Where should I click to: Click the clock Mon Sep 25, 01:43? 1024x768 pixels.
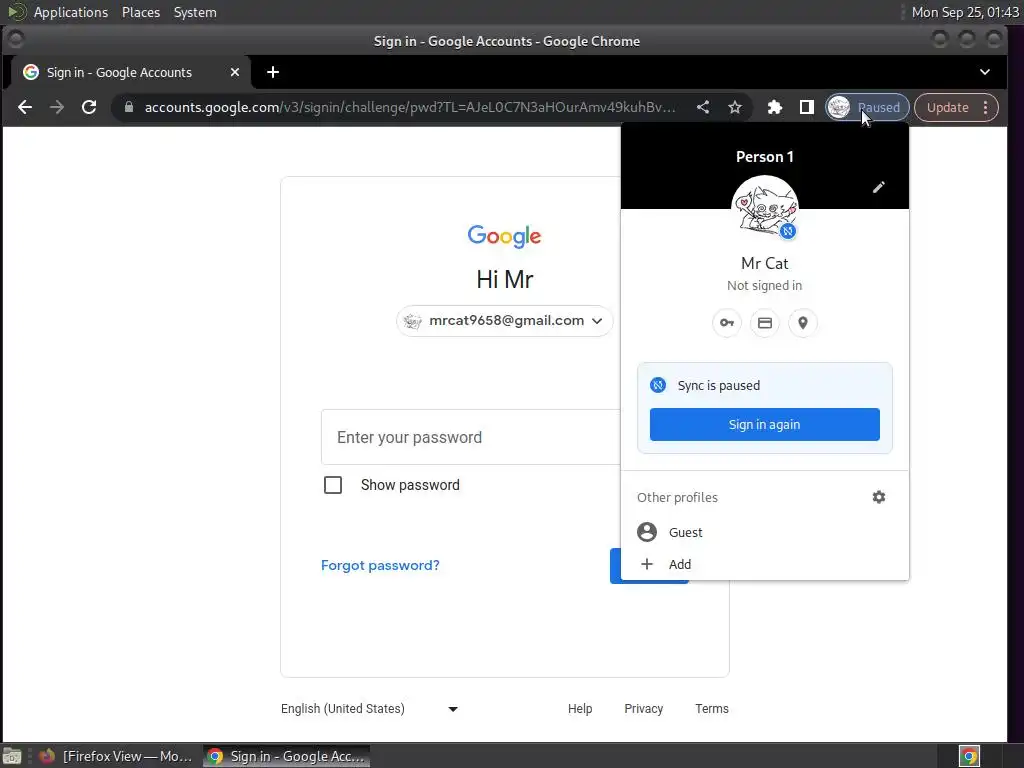click(965, 12)
